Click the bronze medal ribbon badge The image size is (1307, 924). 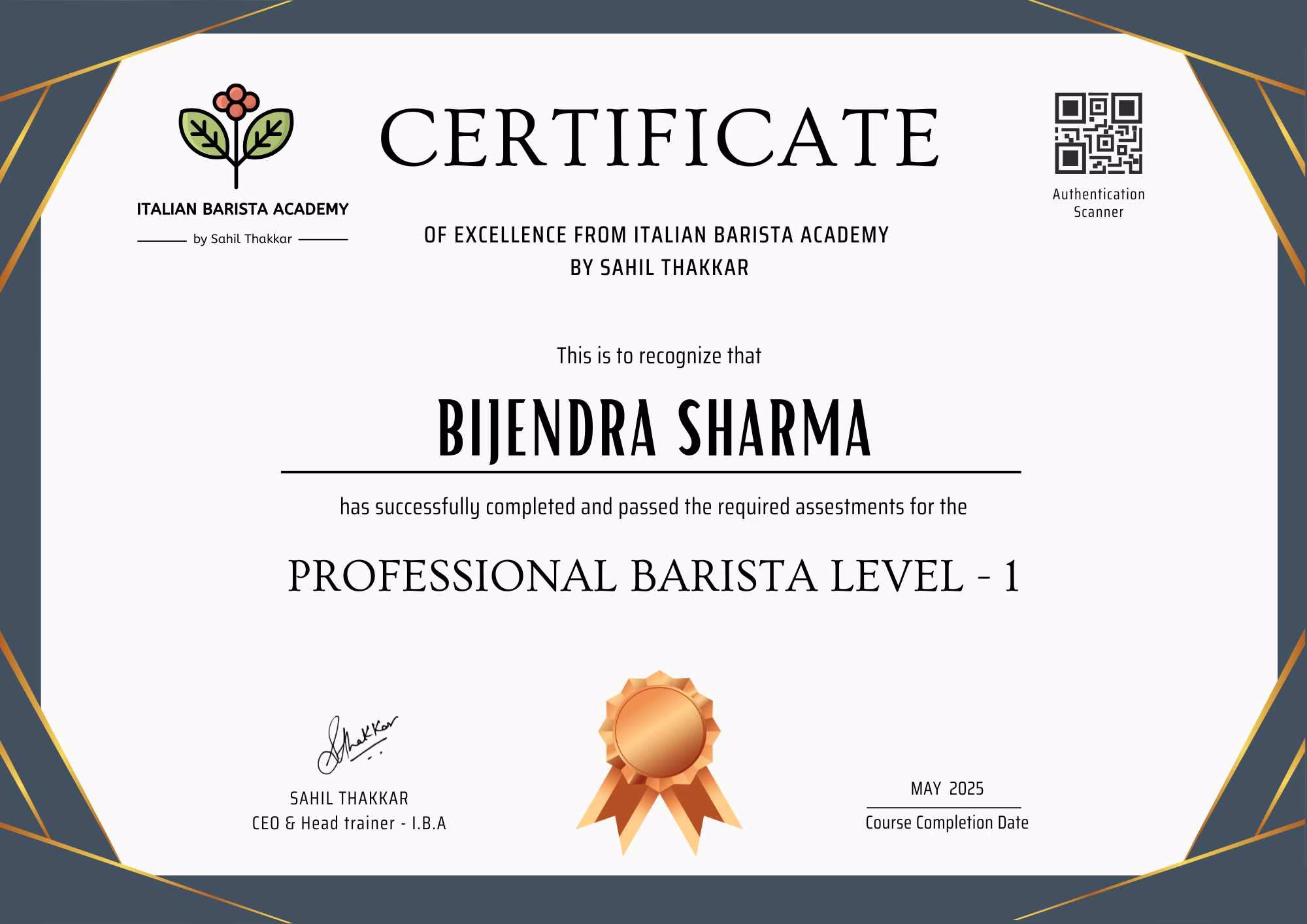pos(659,761)
